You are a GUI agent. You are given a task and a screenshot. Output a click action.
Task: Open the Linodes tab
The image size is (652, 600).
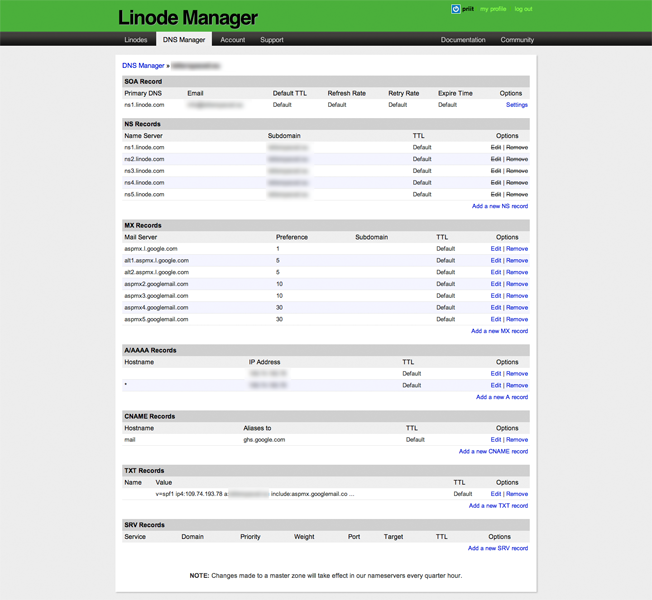point(136,40)
